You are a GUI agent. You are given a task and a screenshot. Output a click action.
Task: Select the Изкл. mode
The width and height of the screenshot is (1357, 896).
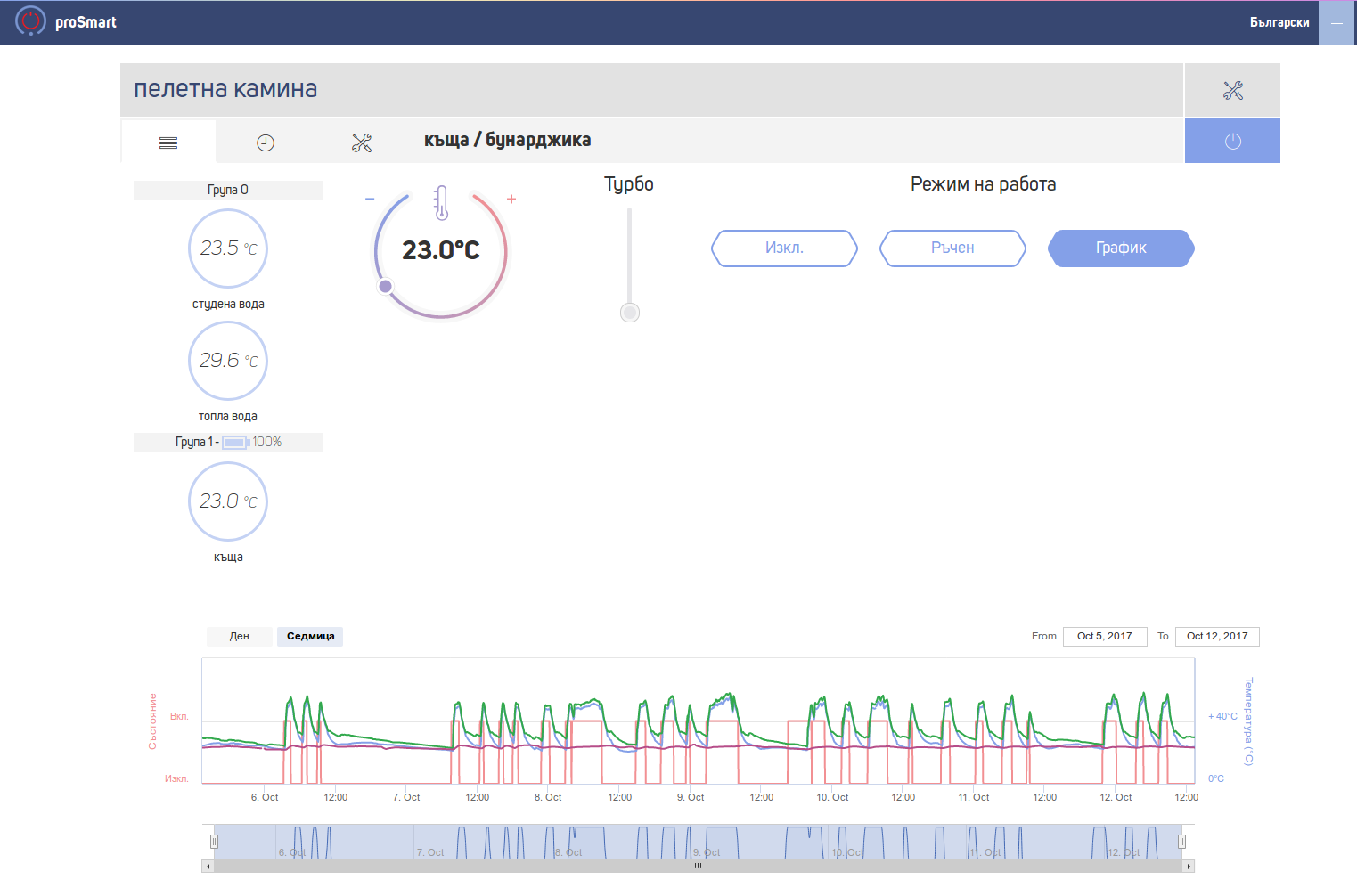pos(784,248)
